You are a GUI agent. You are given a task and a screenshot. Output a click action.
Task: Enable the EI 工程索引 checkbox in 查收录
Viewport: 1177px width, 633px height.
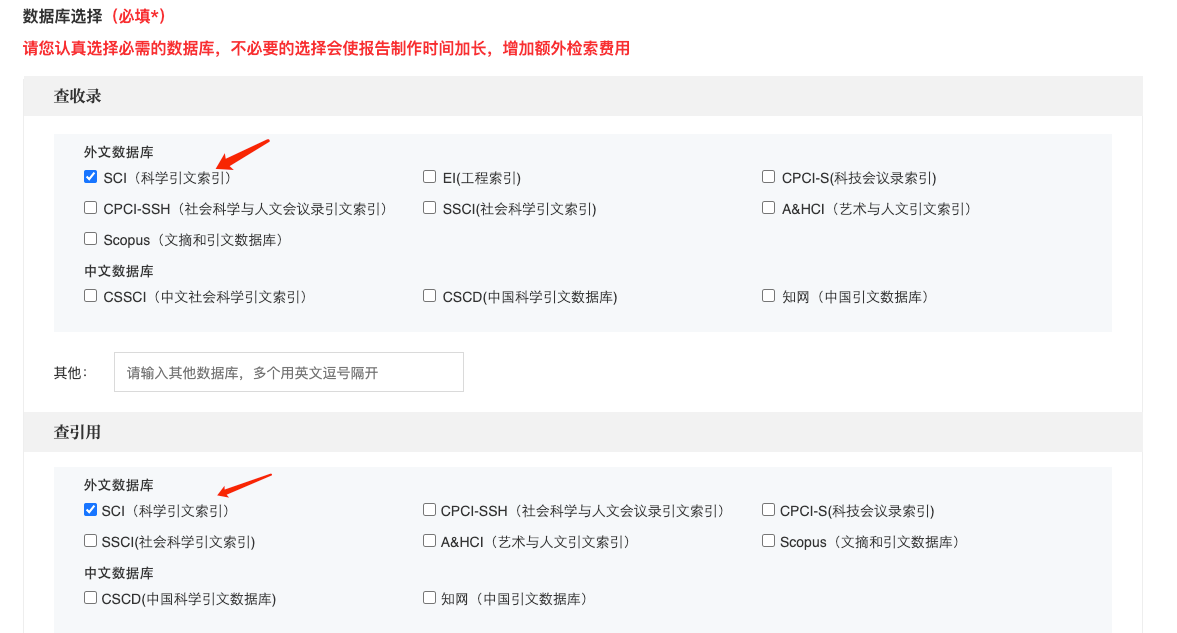click(429, 176)
